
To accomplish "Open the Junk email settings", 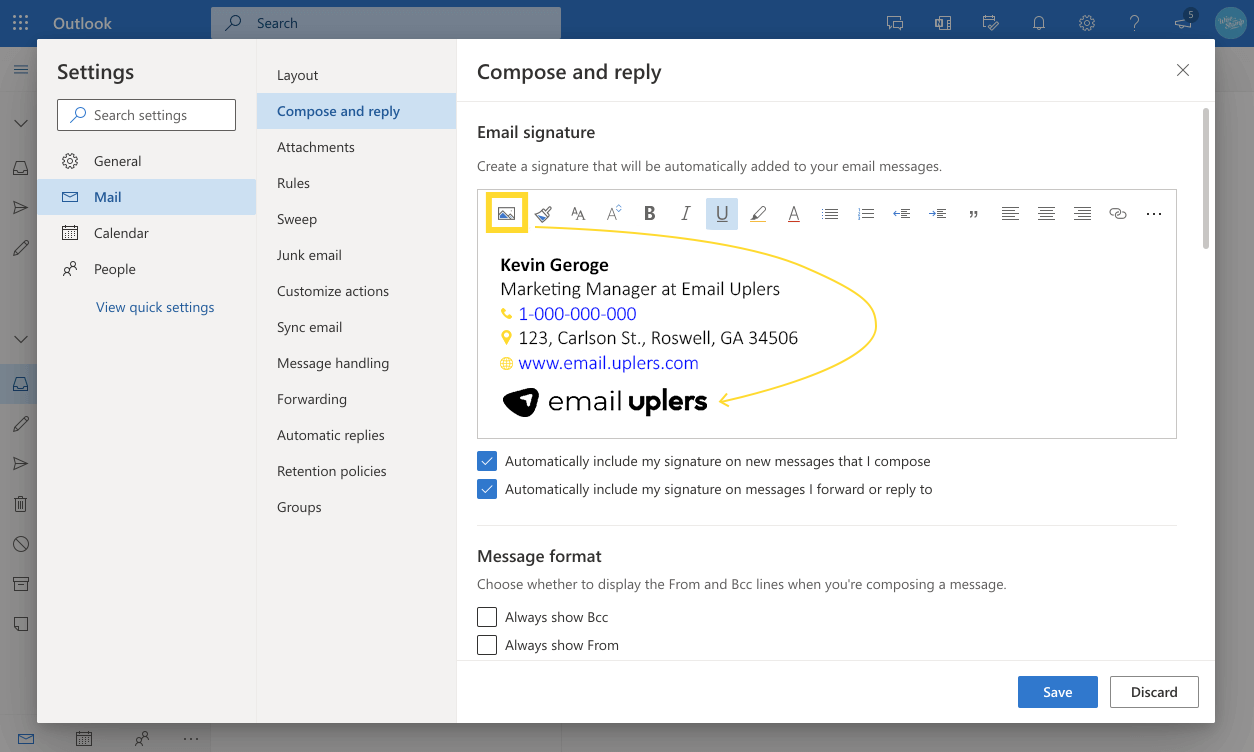I will click(x=309, y=255).
